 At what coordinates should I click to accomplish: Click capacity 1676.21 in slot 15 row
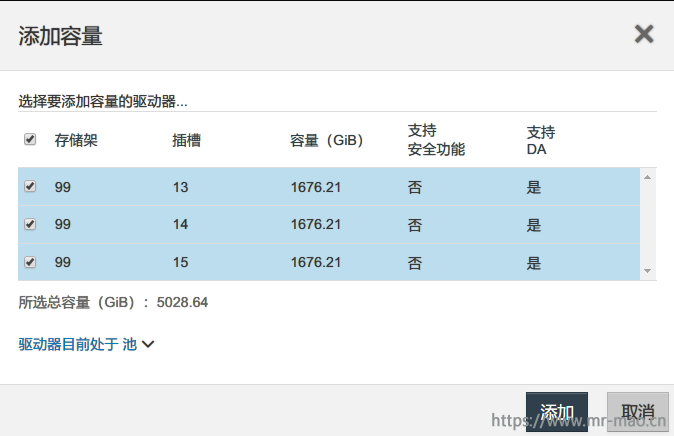tap(316, 262)
